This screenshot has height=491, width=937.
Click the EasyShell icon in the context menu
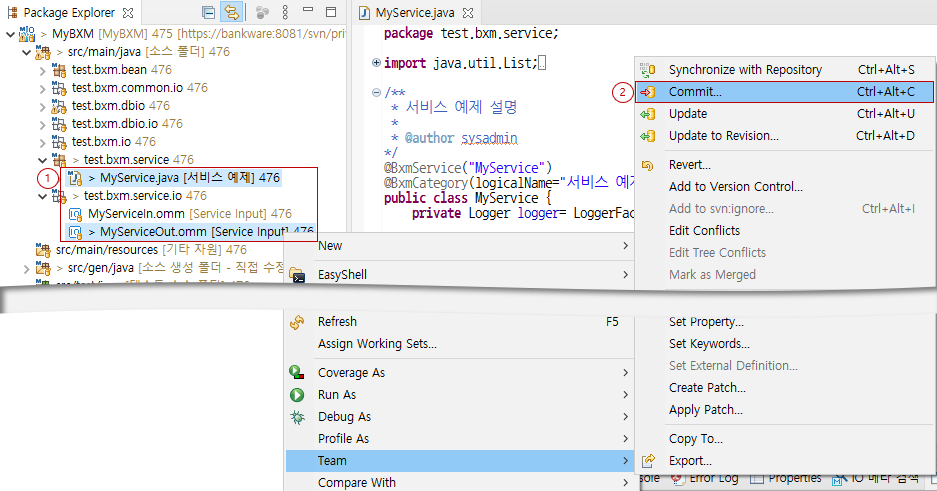point(297,274)
